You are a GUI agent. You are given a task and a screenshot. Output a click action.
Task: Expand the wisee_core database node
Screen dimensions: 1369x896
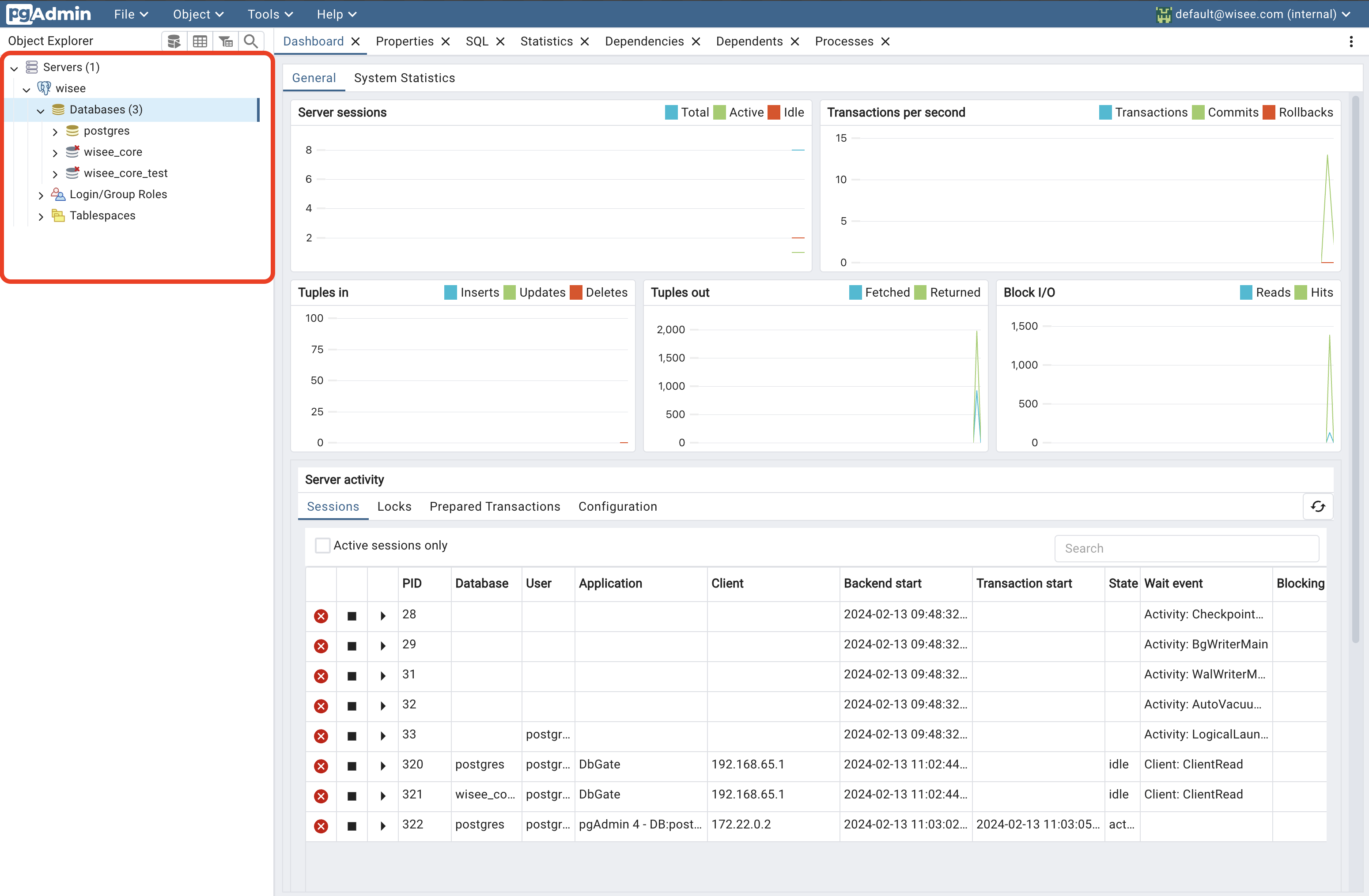pos(55,153)
